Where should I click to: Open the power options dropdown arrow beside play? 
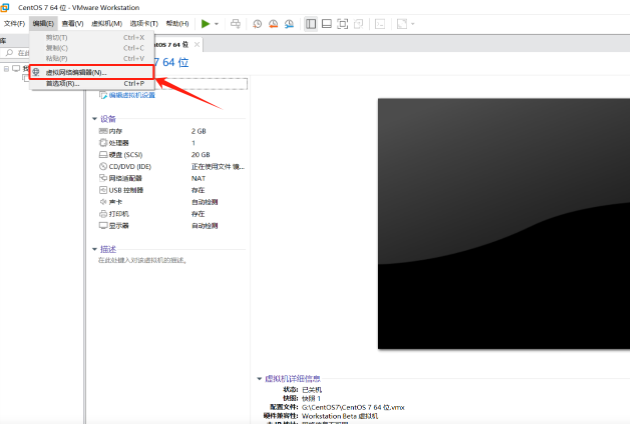pos(217,24)
